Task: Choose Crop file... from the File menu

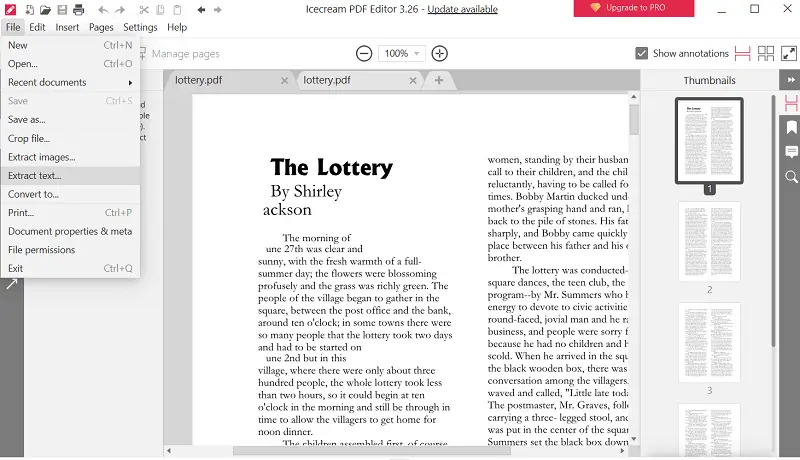Action: (x=70, y=139)
